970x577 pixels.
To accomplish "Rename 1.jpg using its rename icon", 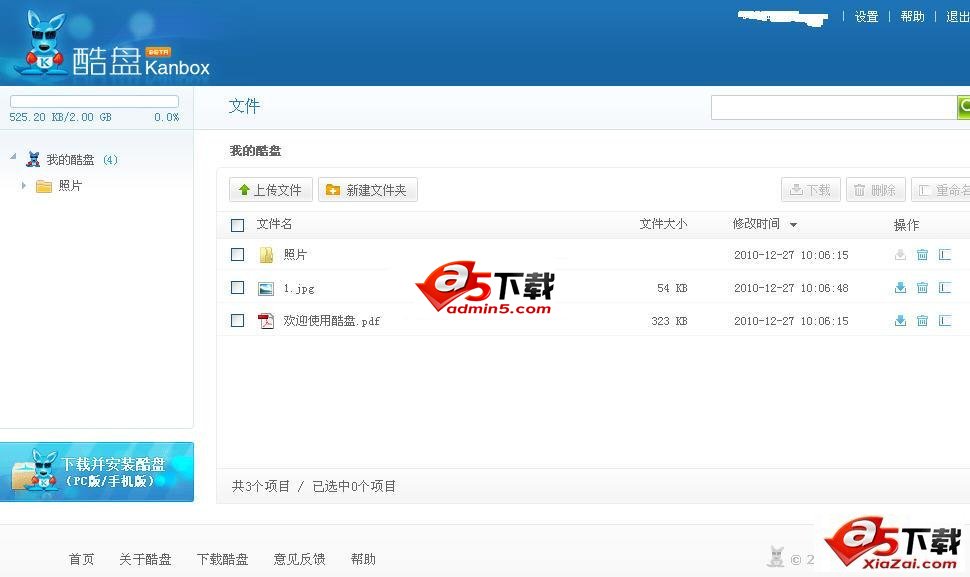I will pos(945,287).
